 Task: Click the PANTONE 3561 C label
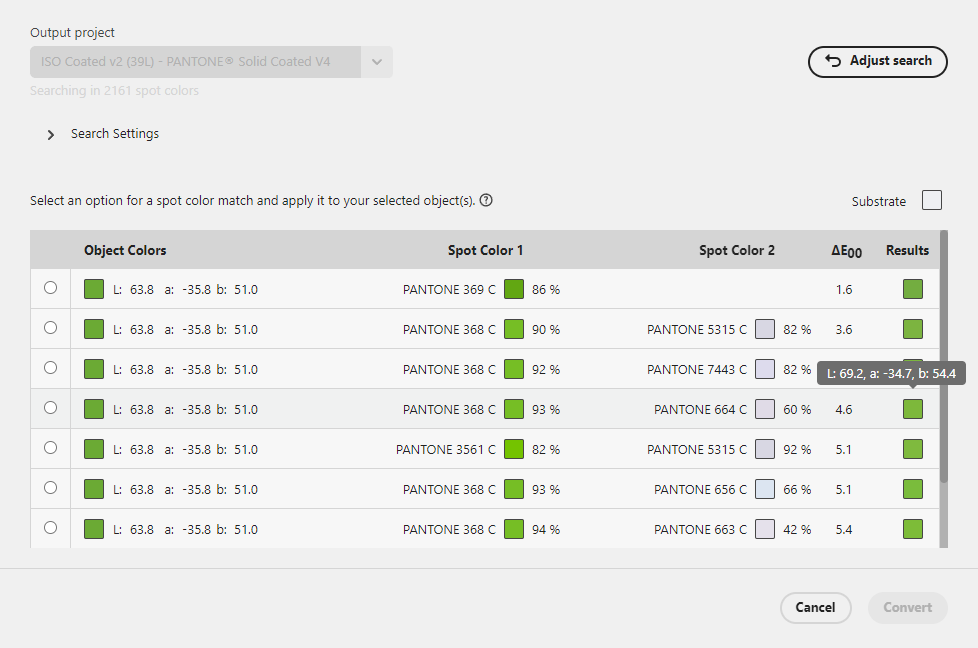(446, 449)
